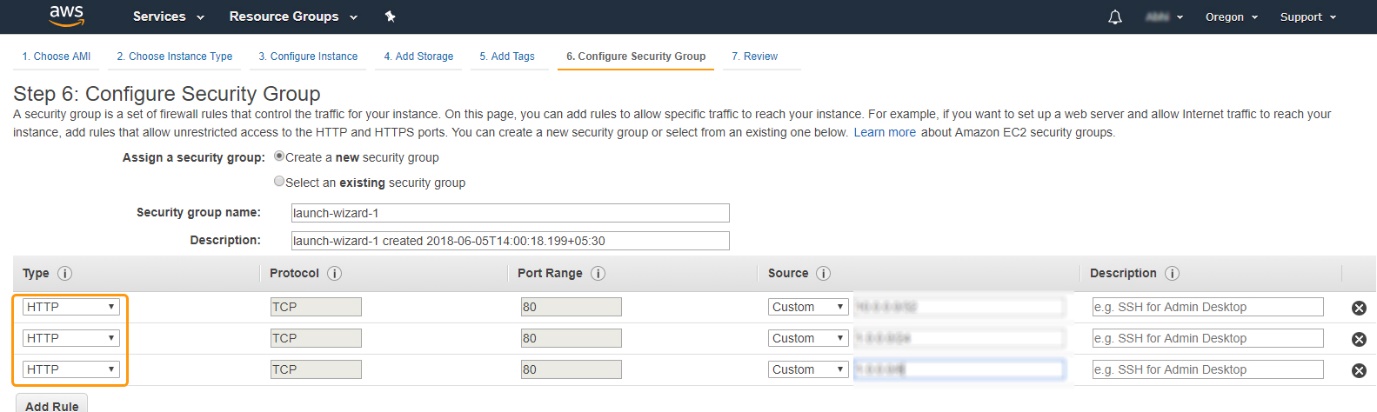Click the 'Assign a security group:' label
1377x412 pixels.
(194, 158)
